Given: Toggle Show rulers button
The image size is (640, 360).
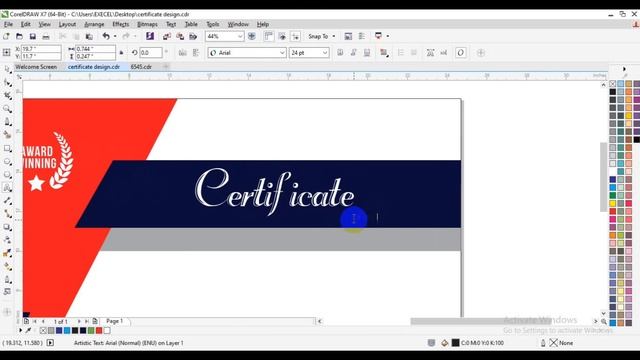Looking at the screenshot, I should pos(269,36).
